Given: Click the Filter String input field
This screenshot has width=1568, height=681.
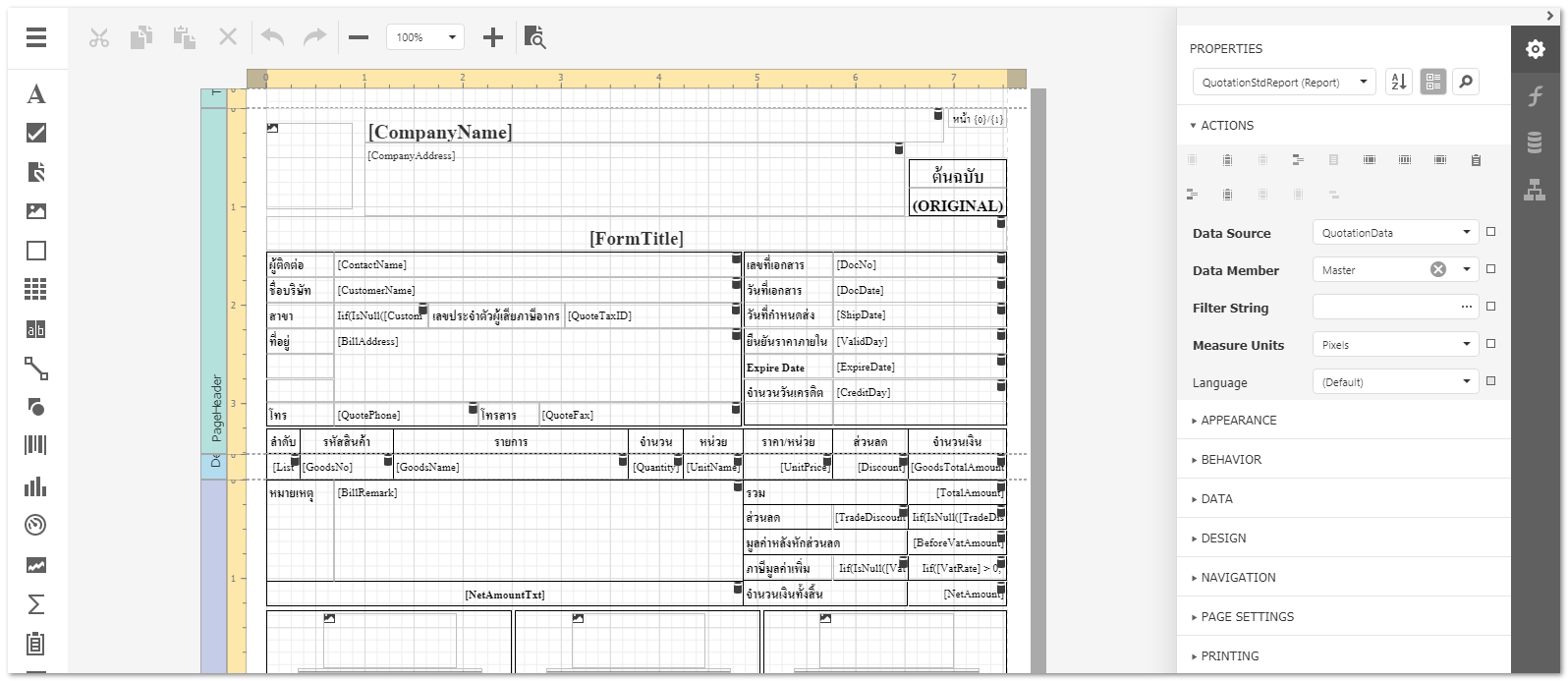Looking at the screenshot, I should coord(1385,308).
